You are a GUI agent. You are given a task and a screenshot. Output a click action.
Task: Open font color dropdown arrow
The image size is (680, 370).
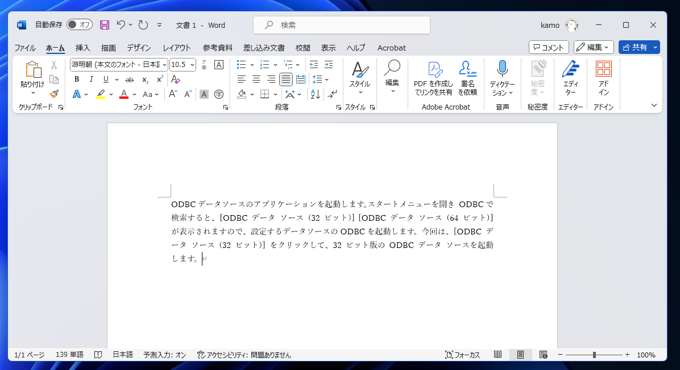(x=134, y=94)
